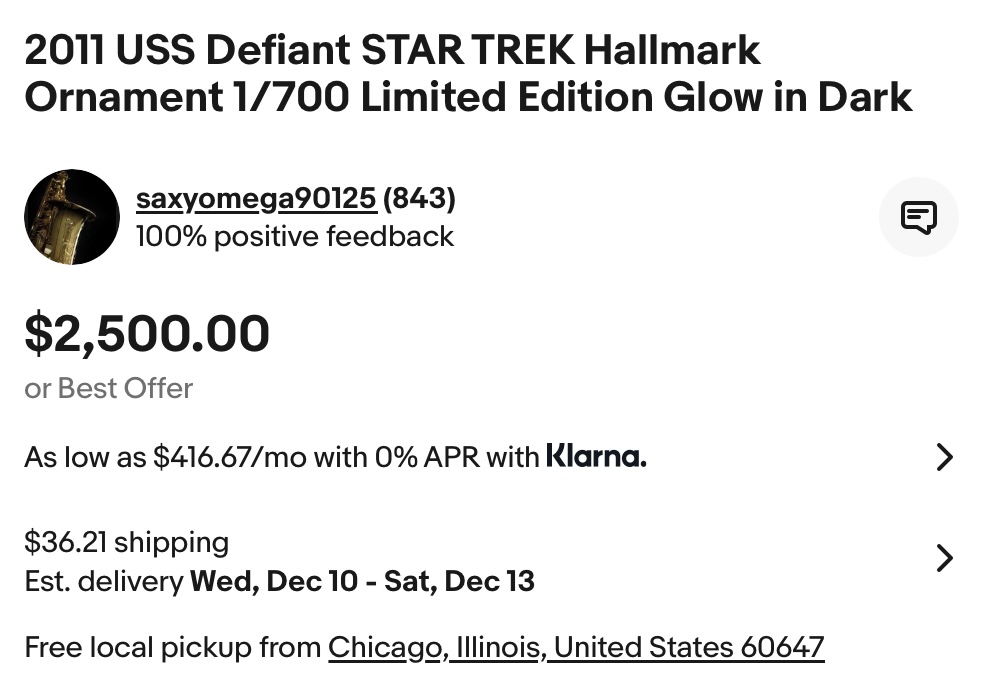
Task: Click the "$36.21 shipping" cost
Action: click(126, 542)
